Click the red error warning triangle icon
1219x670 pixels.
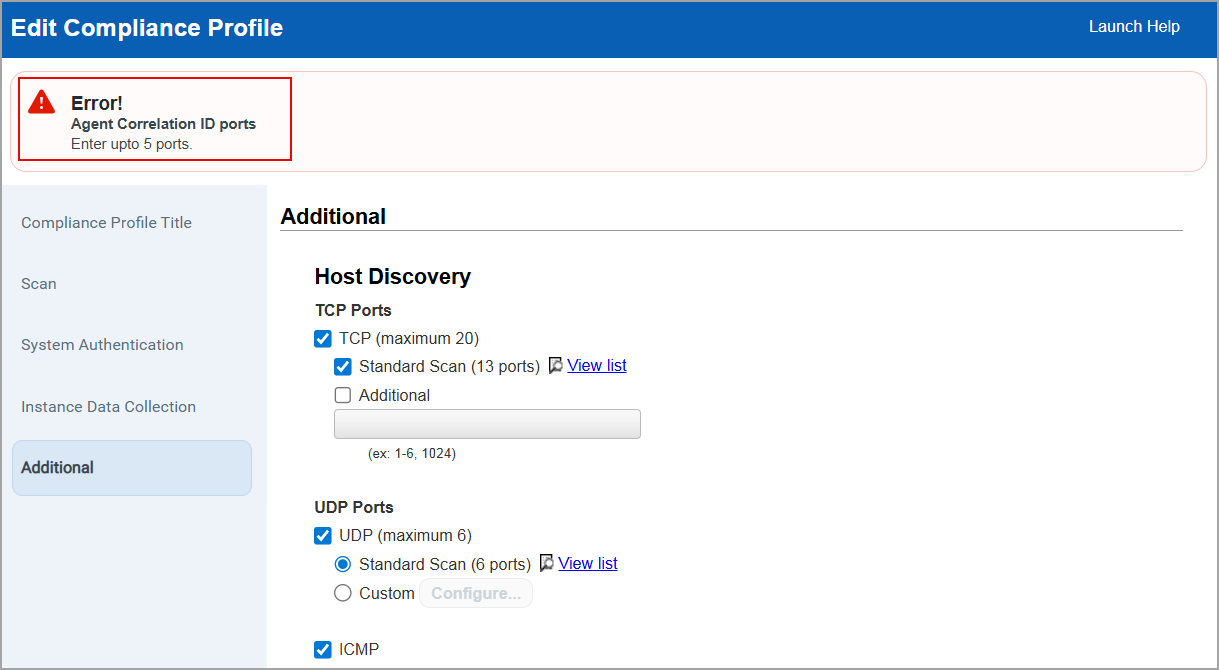pyautogui.click(x=41, y=101)
